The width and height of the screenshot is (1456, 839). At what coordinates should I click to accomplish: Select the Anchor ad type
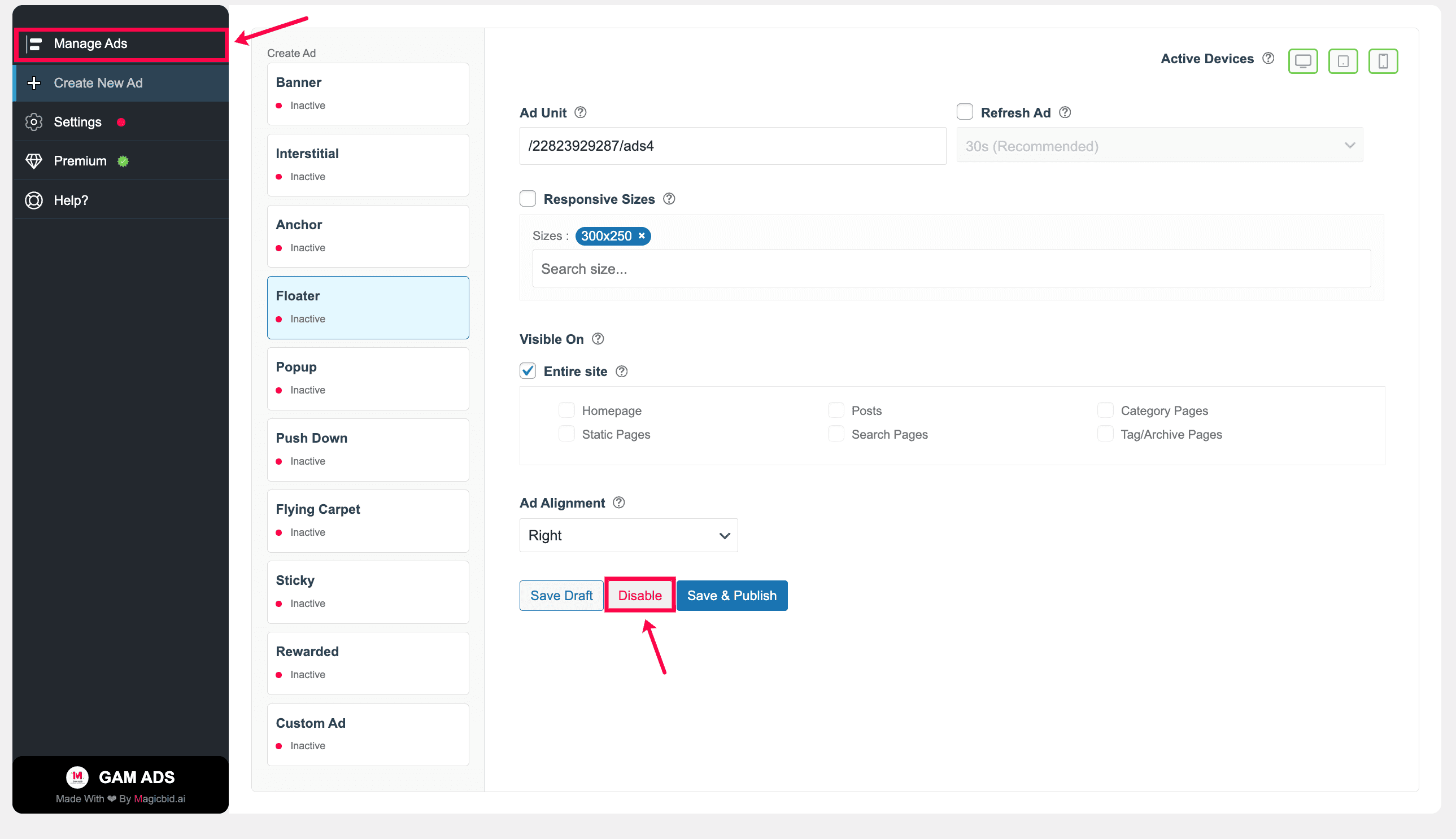coord(368,236)
